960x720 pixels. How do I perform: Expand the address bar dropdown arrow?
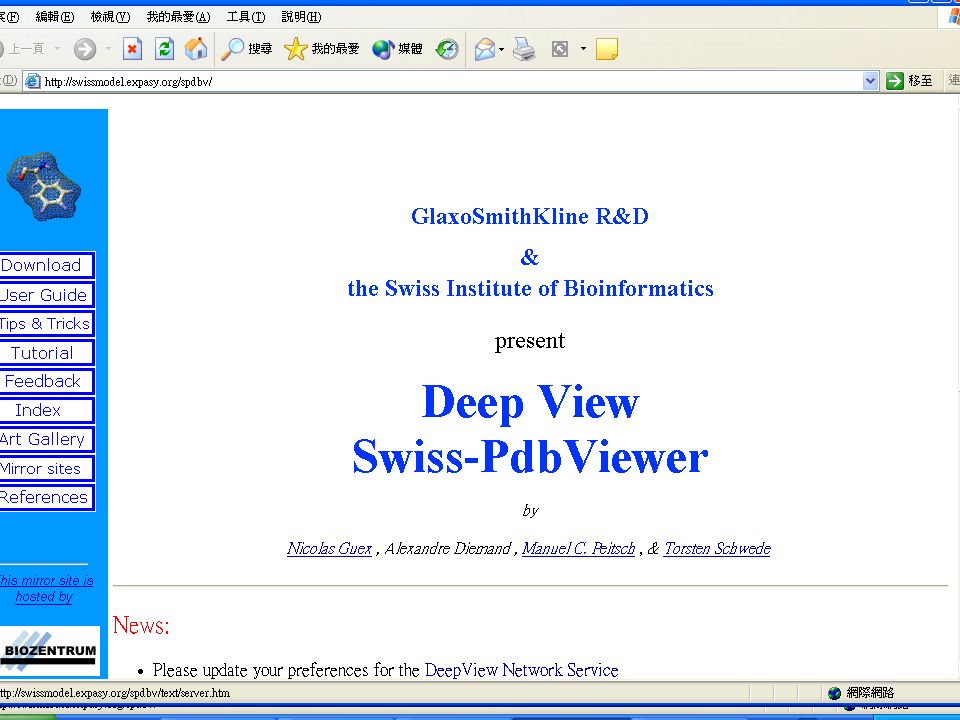[870, 81]
